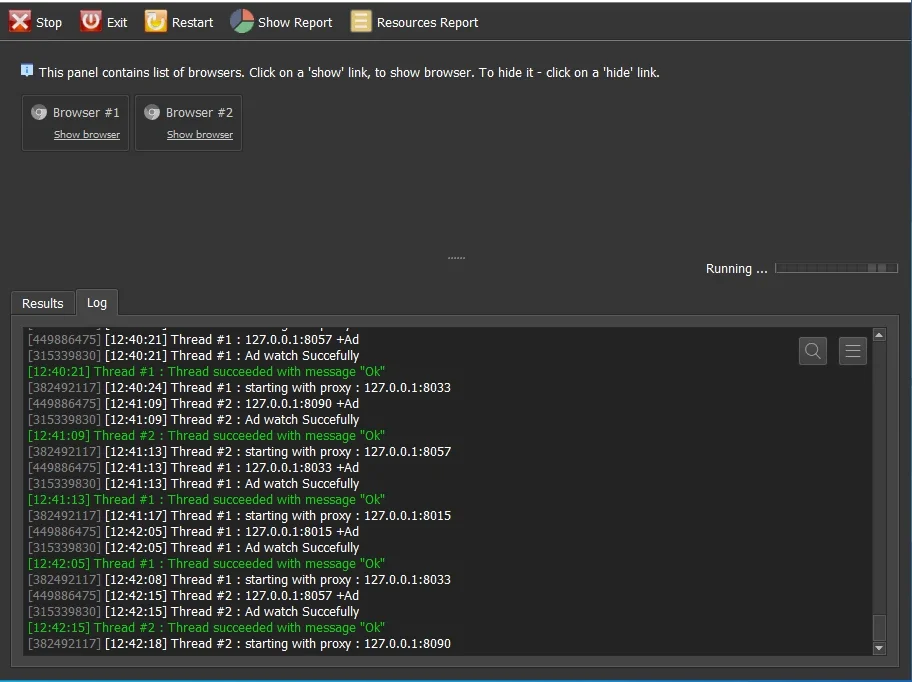The width and height of the screenshot is (912, 682).
Task: Click log line '[12:42:18] starting with proxy : 127.0.0.1:8090'
Action: pyautogui.click(x=239, y=644)
